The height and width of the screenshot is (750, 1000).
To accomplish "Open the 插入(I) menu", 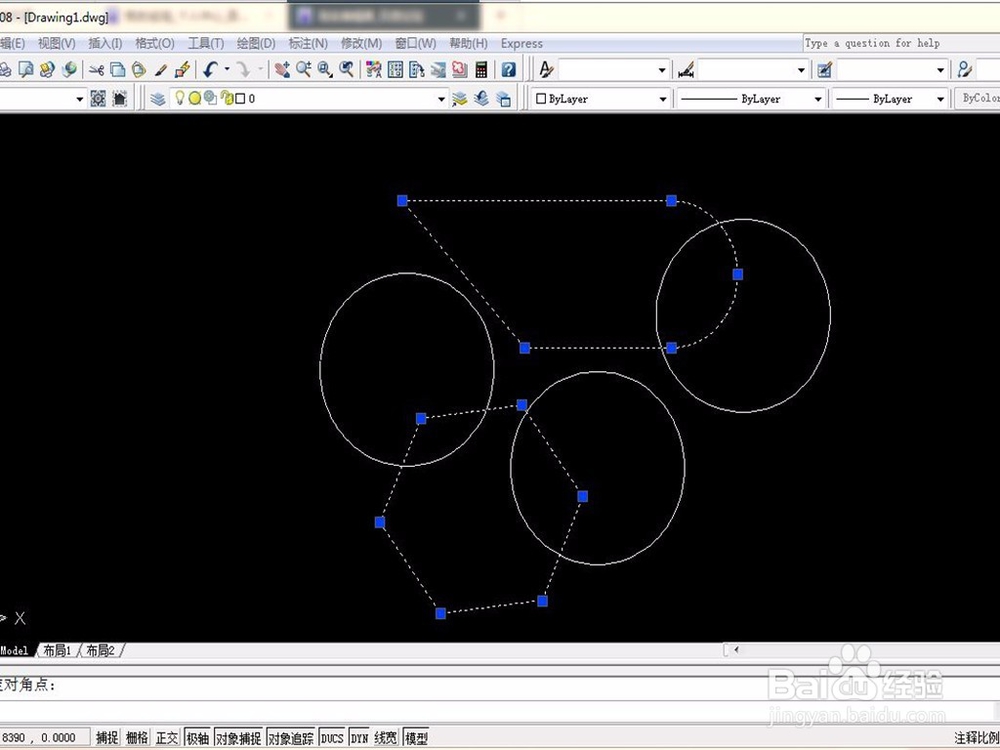I will point(105,43).
